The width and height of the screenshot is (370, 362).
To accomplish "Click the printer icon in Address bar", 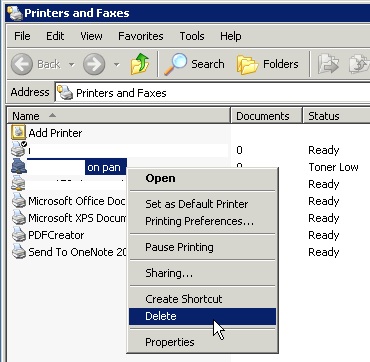I will point(65,92).
